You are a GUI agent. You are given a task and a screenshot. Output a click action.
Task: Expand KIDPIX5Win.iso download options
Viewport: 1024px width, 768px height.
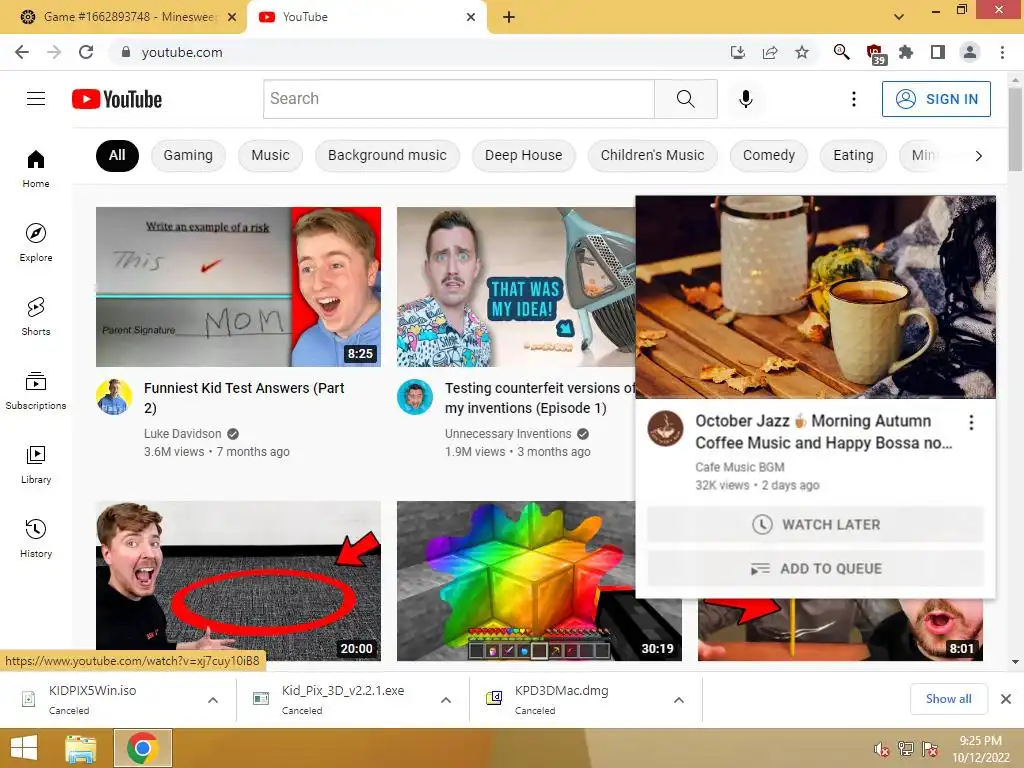click(x=213, y=700)
